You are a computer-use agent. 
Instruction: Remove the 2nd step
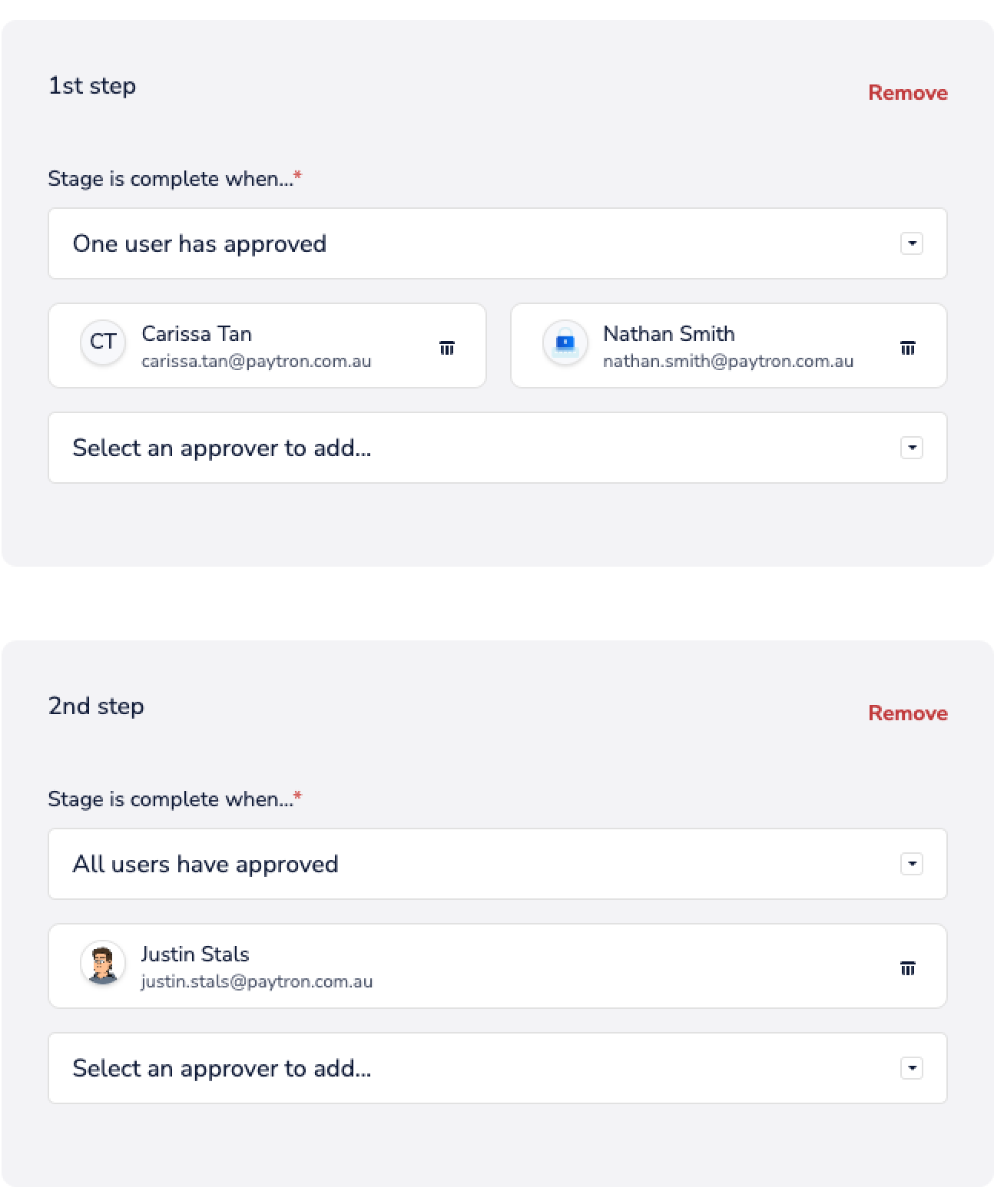click(907, 713)
